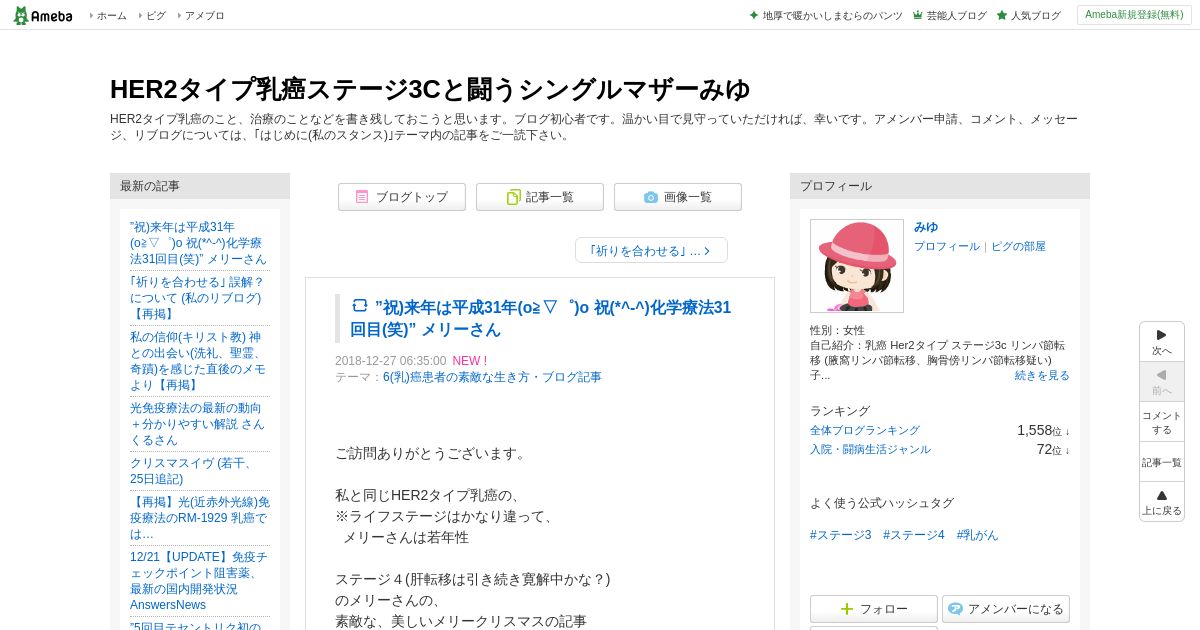Click コメントする in floating panel

(1162, 422)
